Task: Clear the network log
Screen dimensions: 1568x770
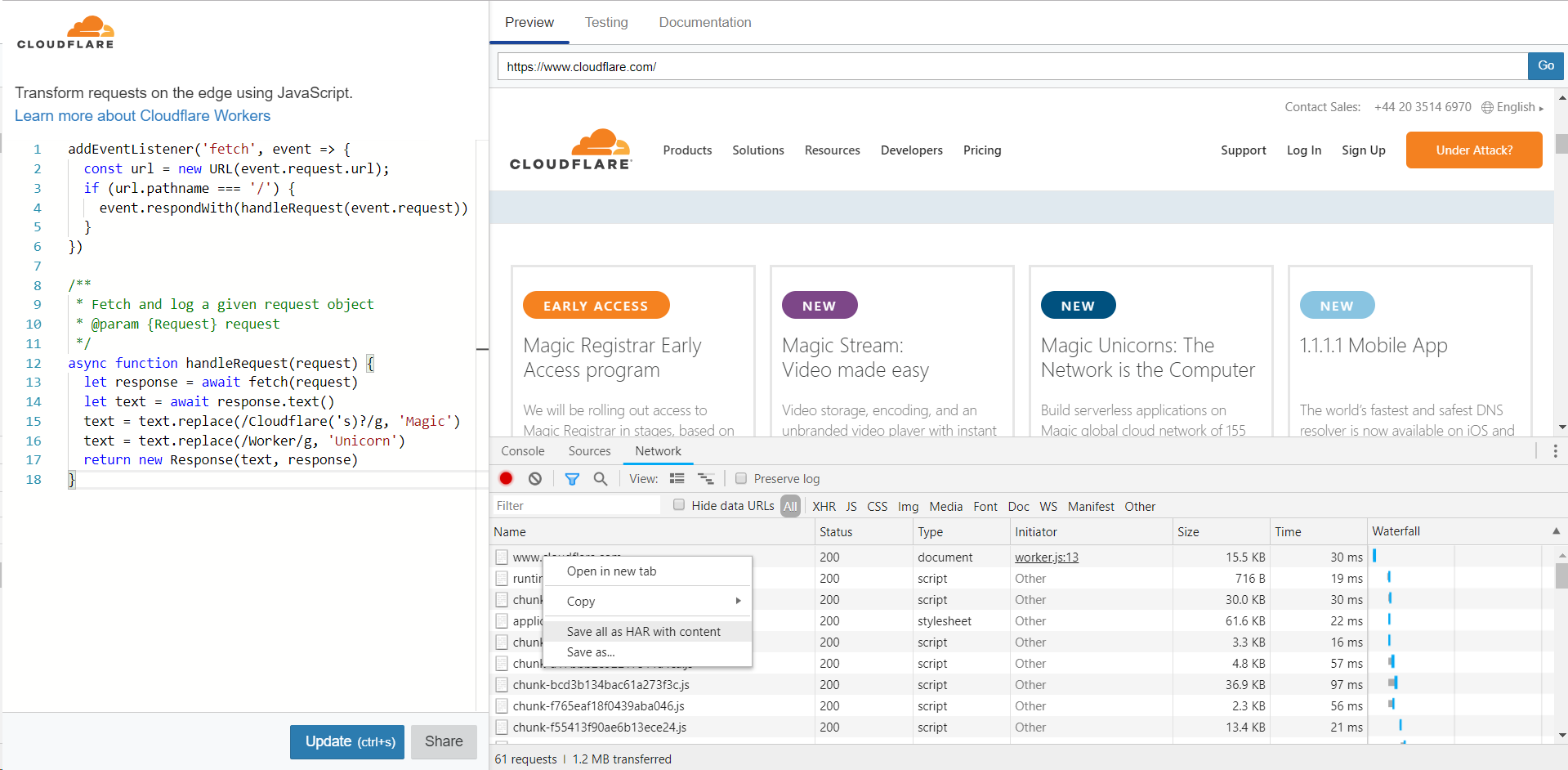Action: click(535, 479)
